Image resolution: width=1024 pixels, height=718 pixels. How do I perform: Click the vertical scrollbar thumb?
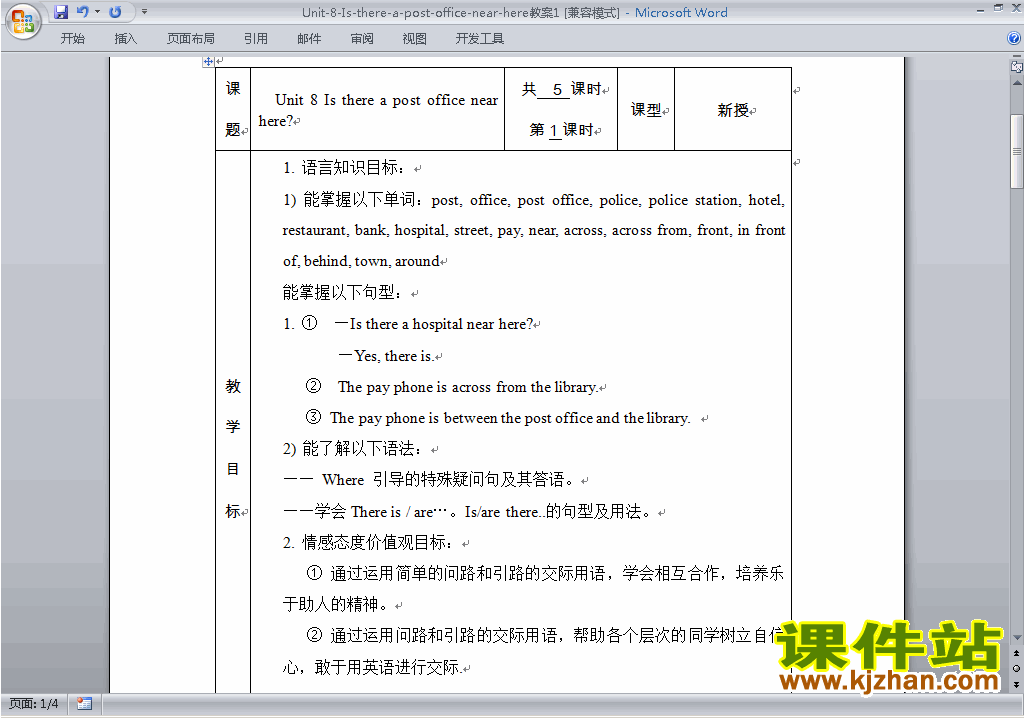[x=1017, y=152]
